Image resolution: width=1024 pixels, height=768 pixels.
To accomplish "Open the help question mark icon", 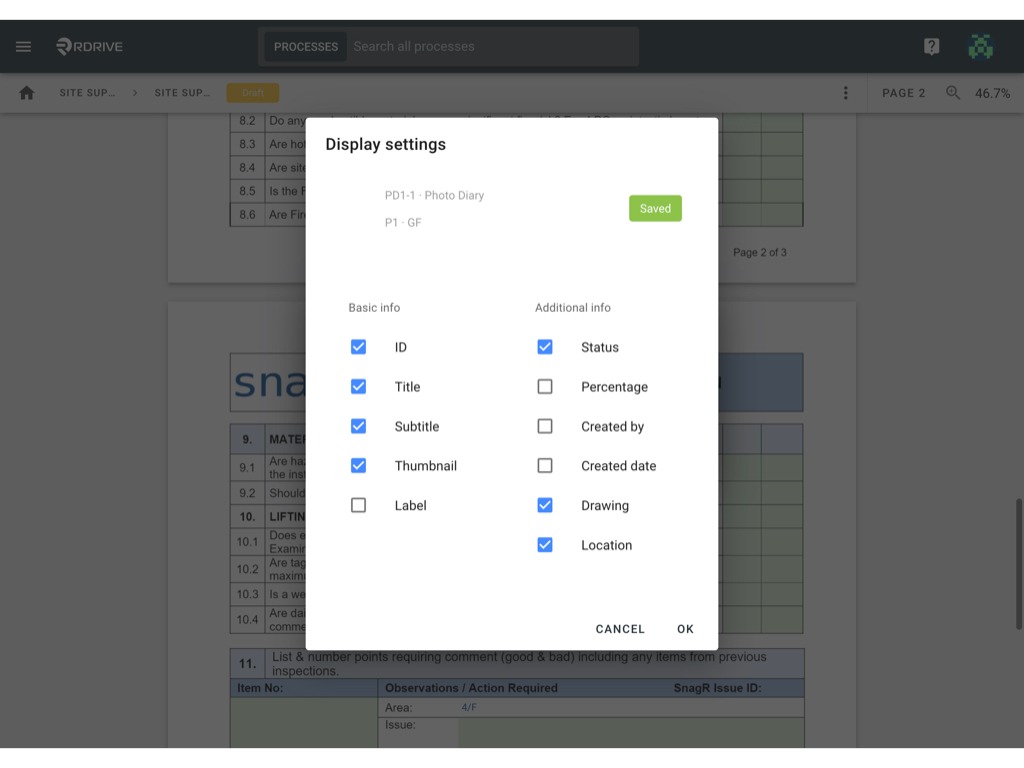I will [x=931, y=46].
